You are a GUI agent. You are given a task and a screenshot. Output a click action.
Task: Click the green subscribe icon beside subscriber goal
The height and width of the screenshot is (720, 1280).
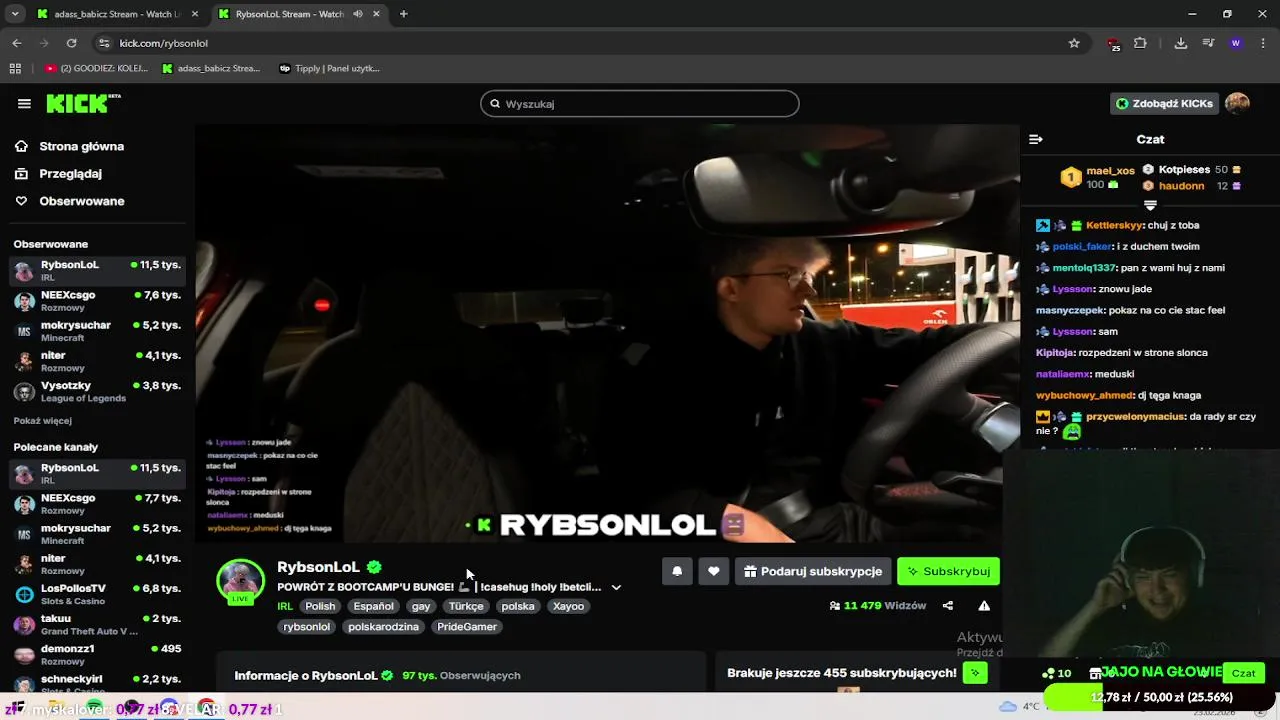click(x=976, y=673)
